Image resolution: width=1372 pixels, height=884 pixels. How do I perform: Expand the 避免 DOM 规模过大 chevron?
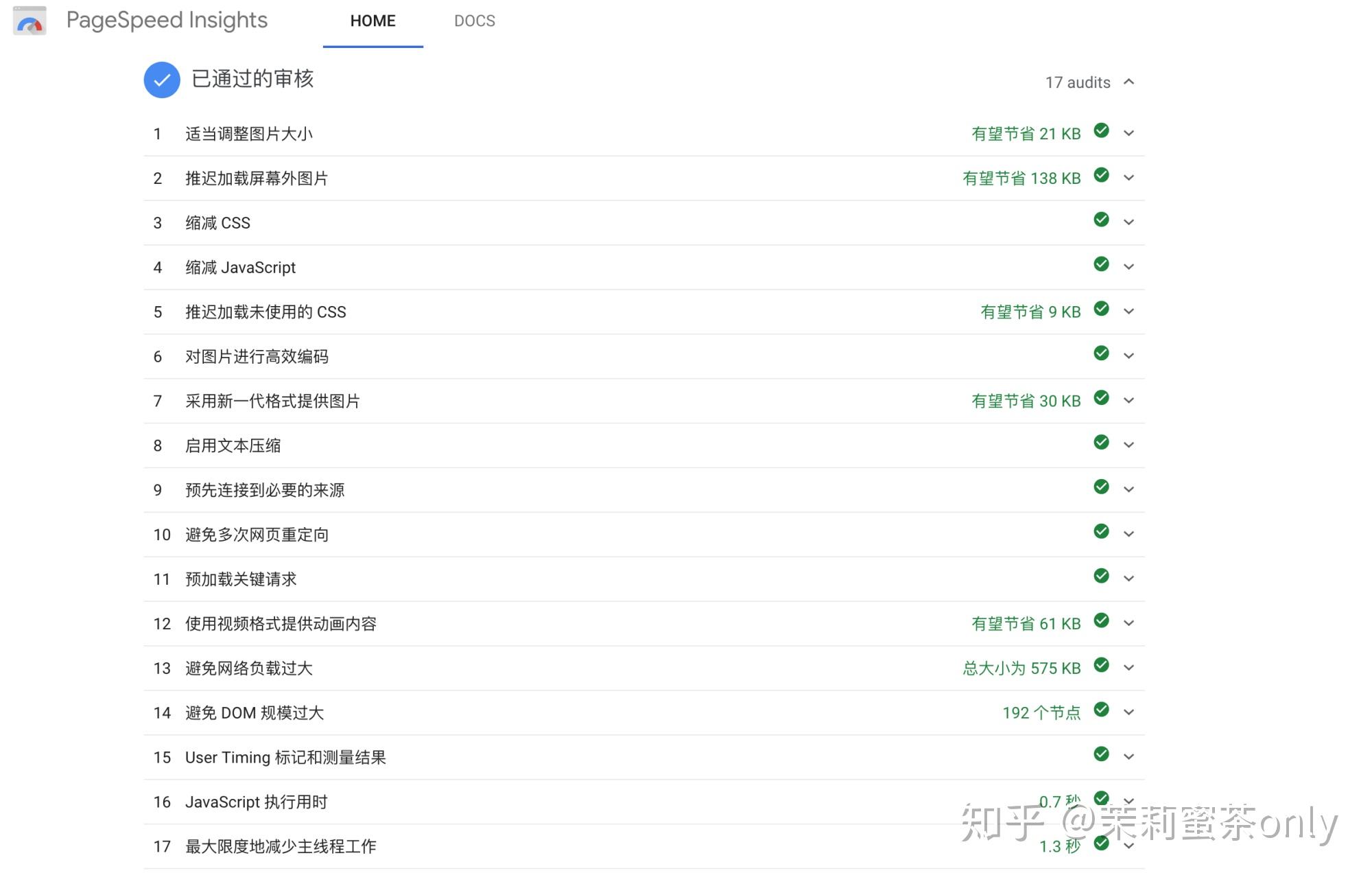click(1129, 712)
